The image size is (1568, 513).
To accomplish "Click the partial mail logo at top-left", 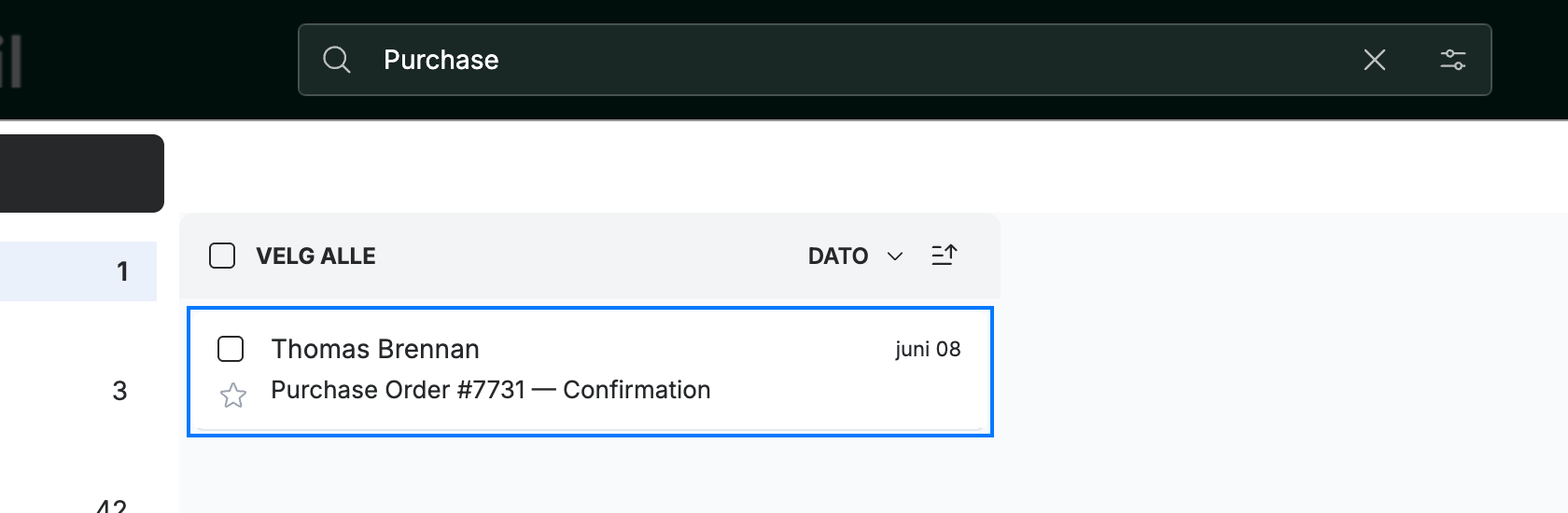I will tap(10, 62).
